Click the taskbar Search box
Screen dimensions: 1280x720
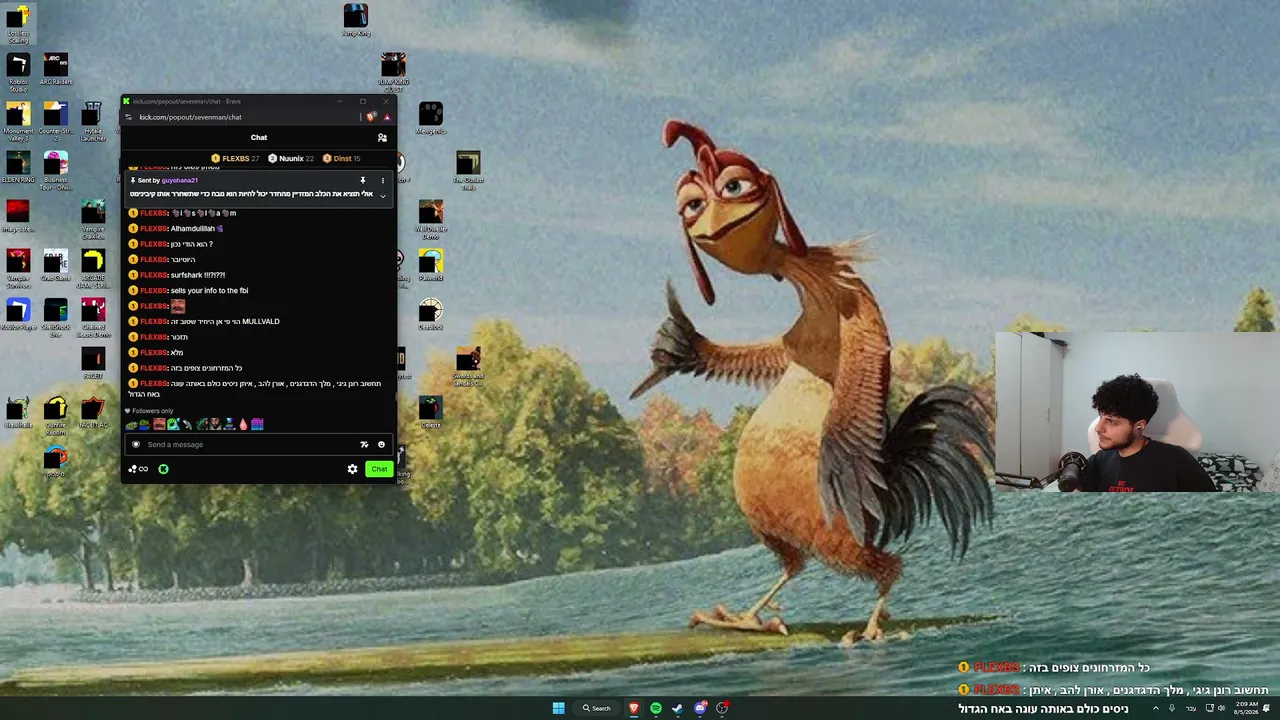(596, 708)
